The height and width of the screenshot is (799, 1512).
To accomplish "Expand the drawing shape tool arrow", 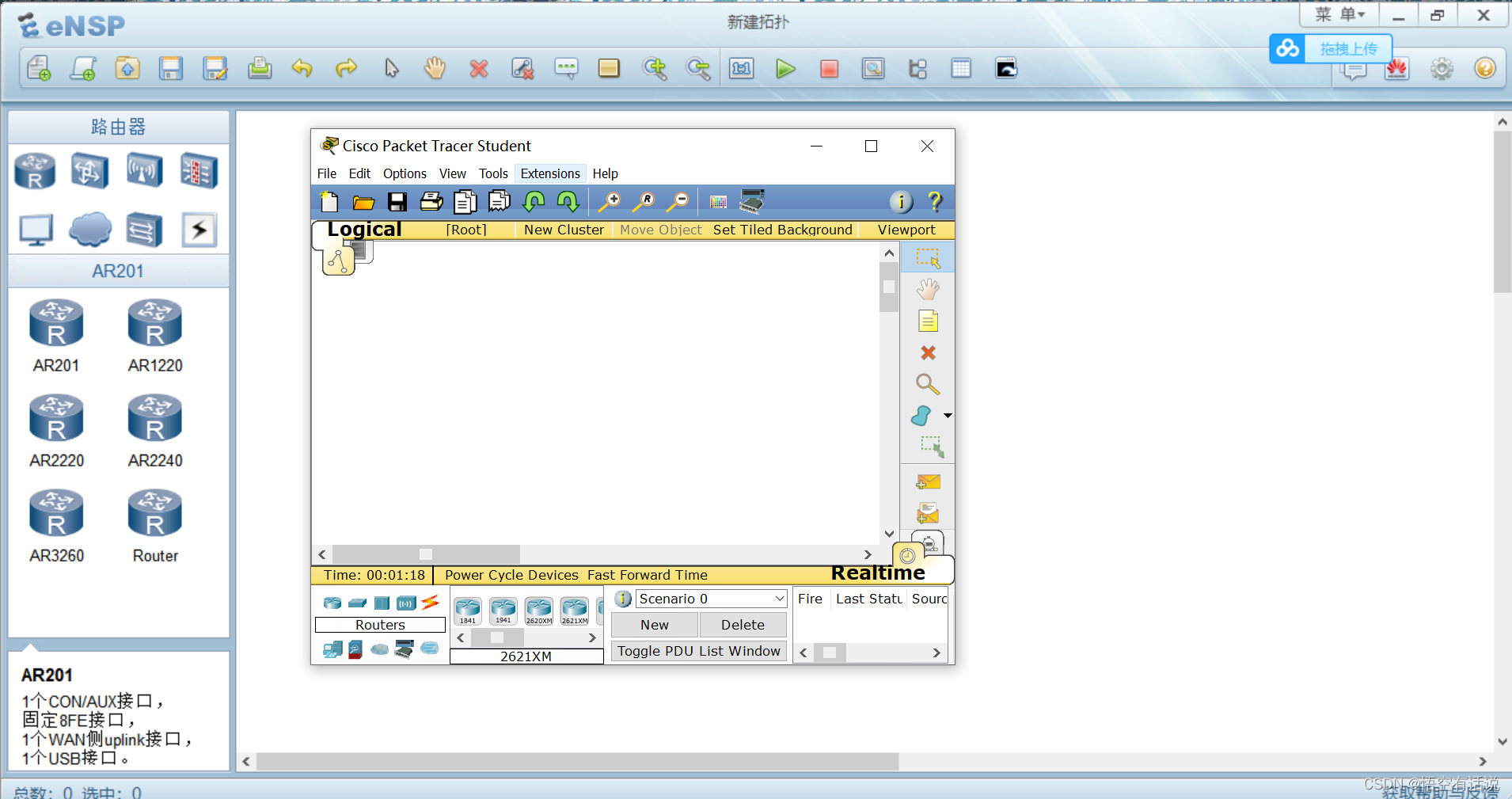I will [x=948, y=416].
